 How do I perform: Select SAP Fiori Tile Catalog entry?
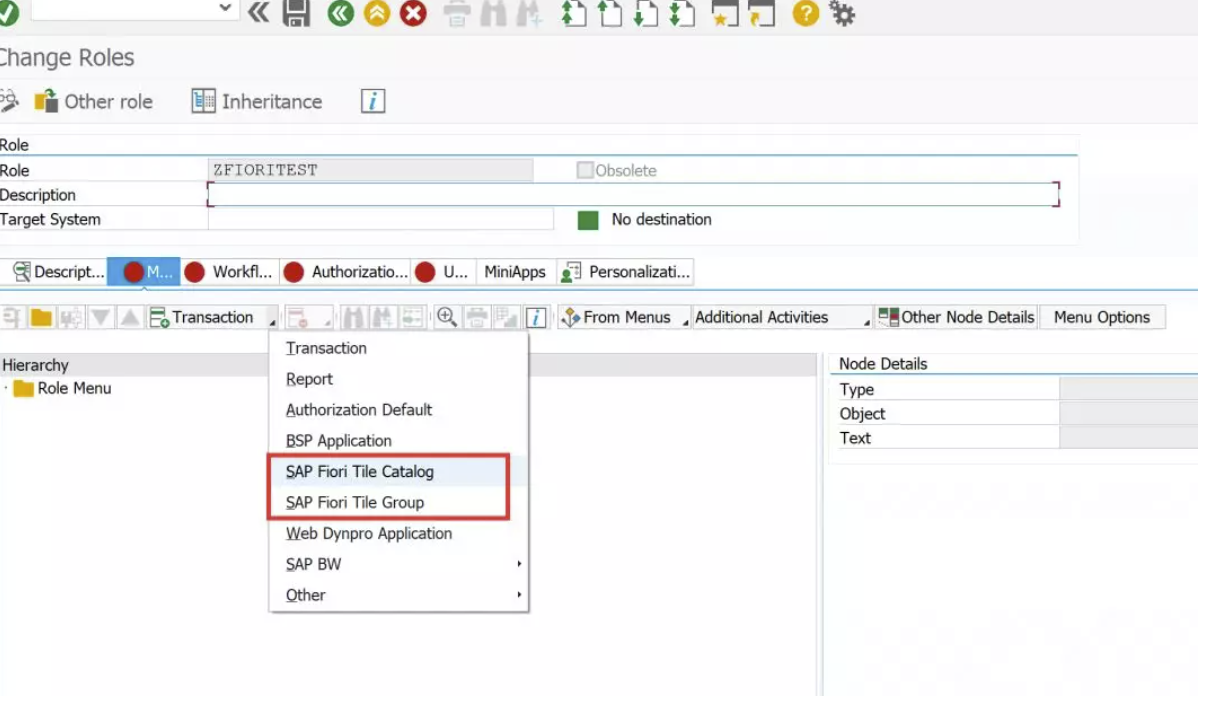click(x=398, y=472)
